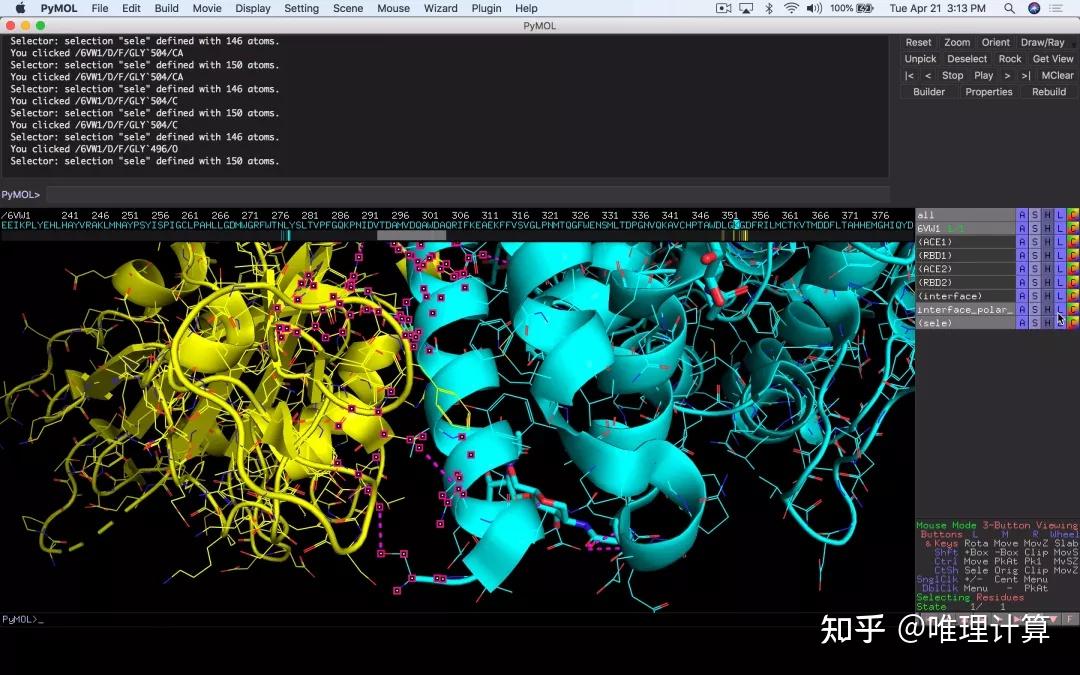Open Label (L) menu for all
Viewport: 1080px width, 675px height.
coord(1060,215)
